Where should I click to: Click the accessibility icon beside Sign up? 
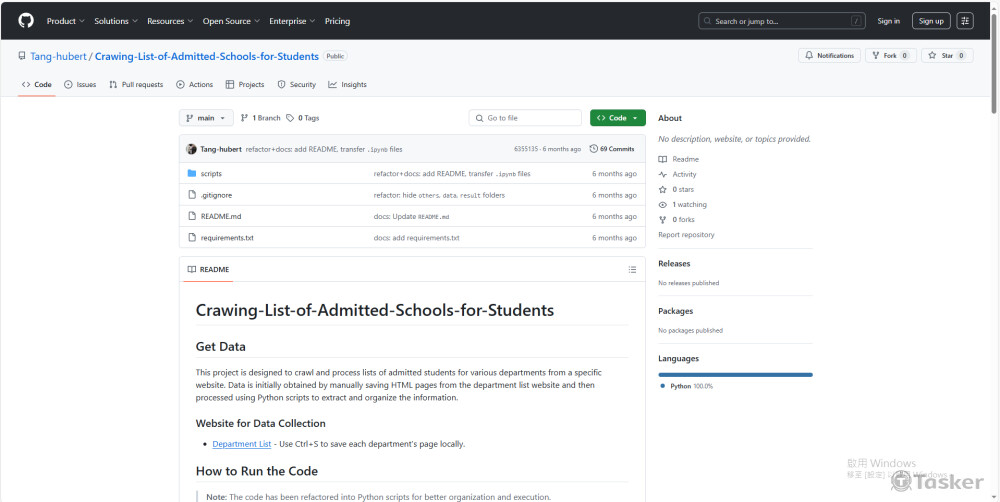pos(965,21)
